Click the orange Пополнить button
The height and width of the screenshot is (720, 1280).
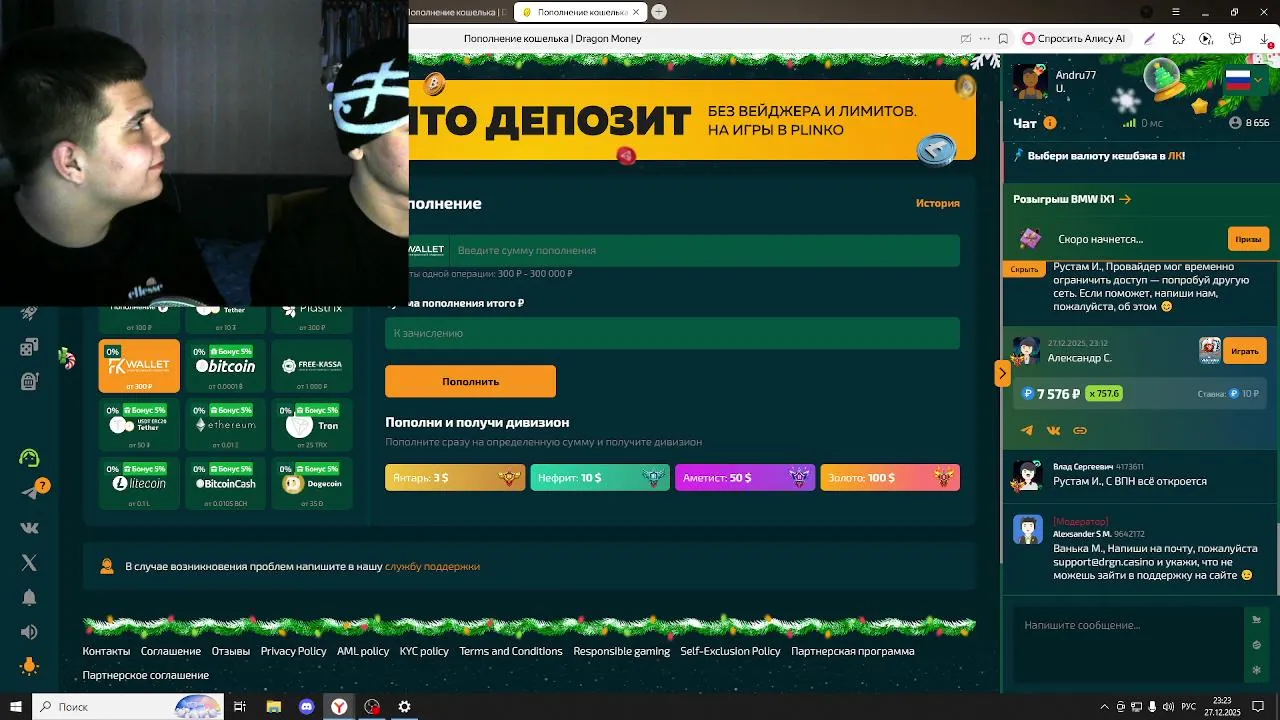[x=470, y=381]
